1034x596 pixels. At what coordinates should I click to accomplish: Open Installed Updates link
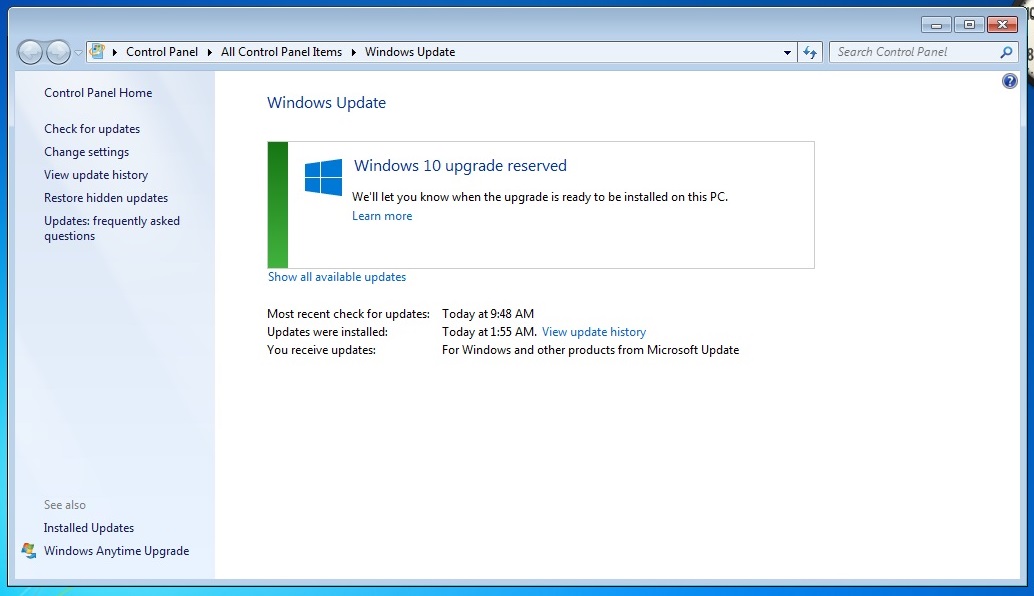89,527
